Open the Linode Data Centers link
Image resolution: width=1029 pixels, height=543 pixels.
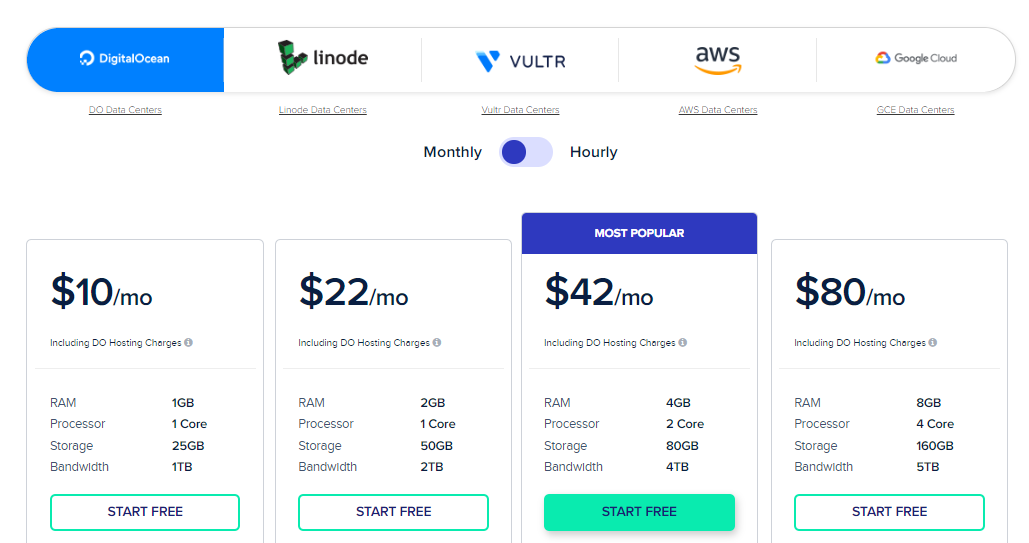(322, 110)
